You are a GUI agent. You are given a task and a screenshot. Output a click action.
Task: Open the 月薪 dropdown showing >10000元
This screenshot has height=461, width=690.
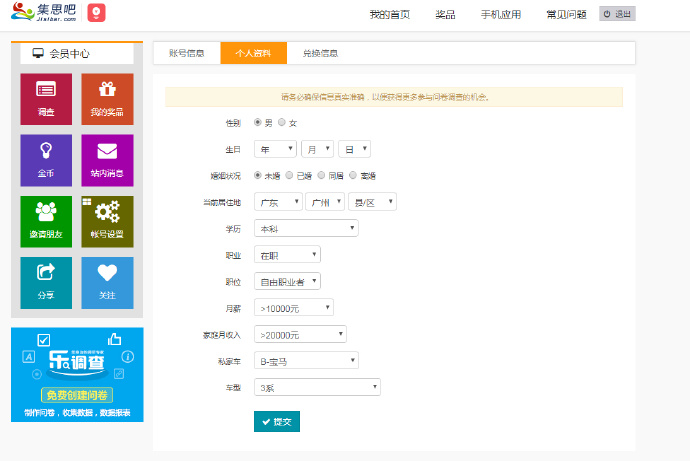[x=294, y=308]
